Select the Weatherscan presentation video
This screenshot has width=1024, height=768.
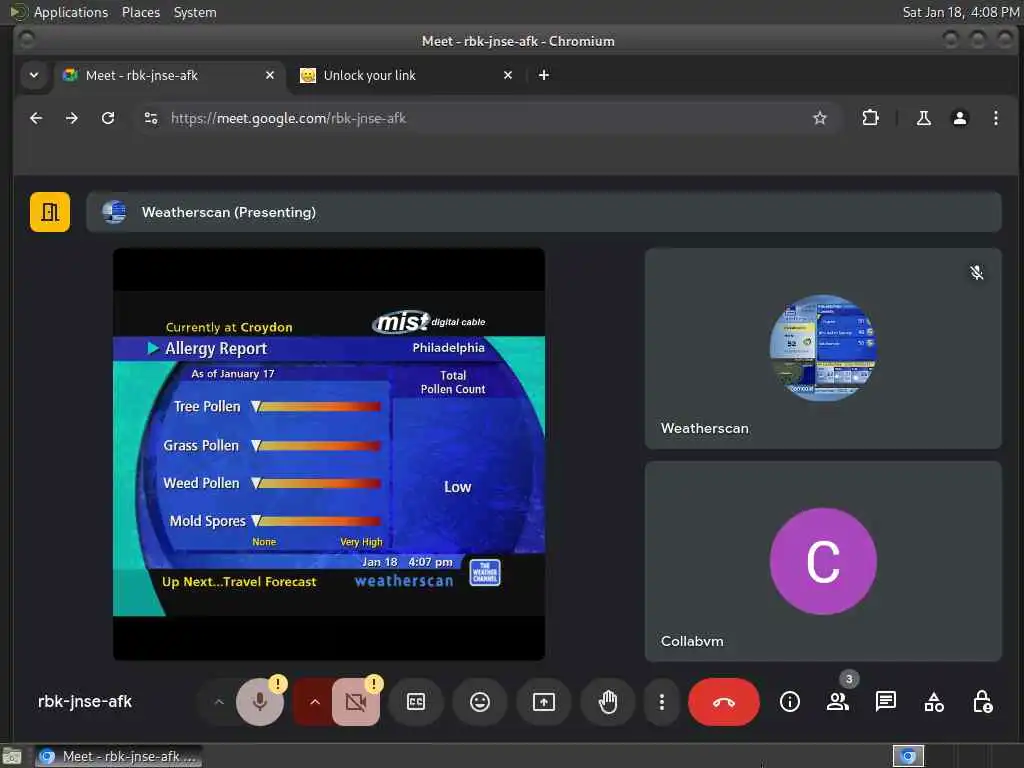[x=329, y=454]
